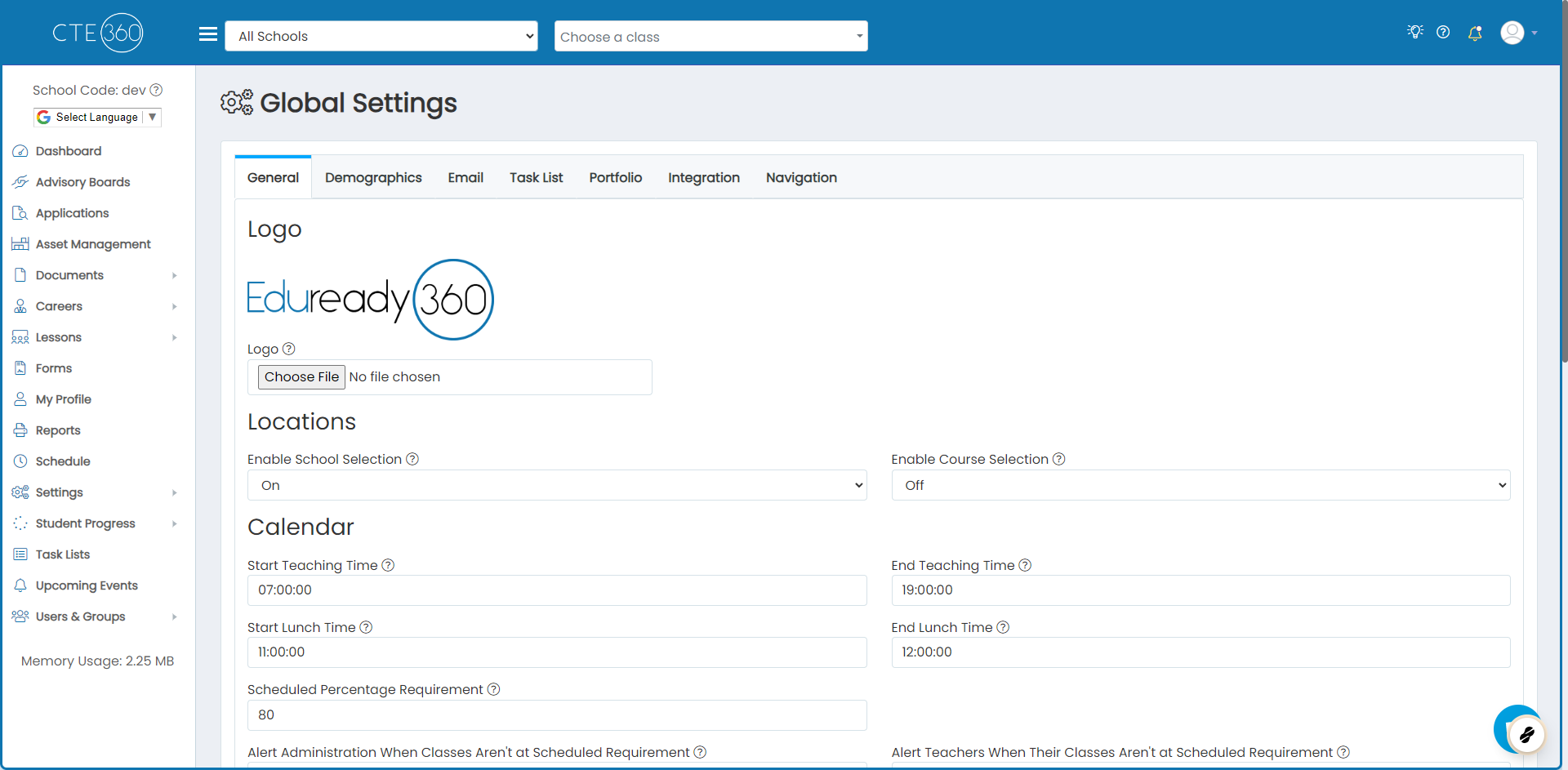Click the End Lunch Time field

click(1200, 652)
